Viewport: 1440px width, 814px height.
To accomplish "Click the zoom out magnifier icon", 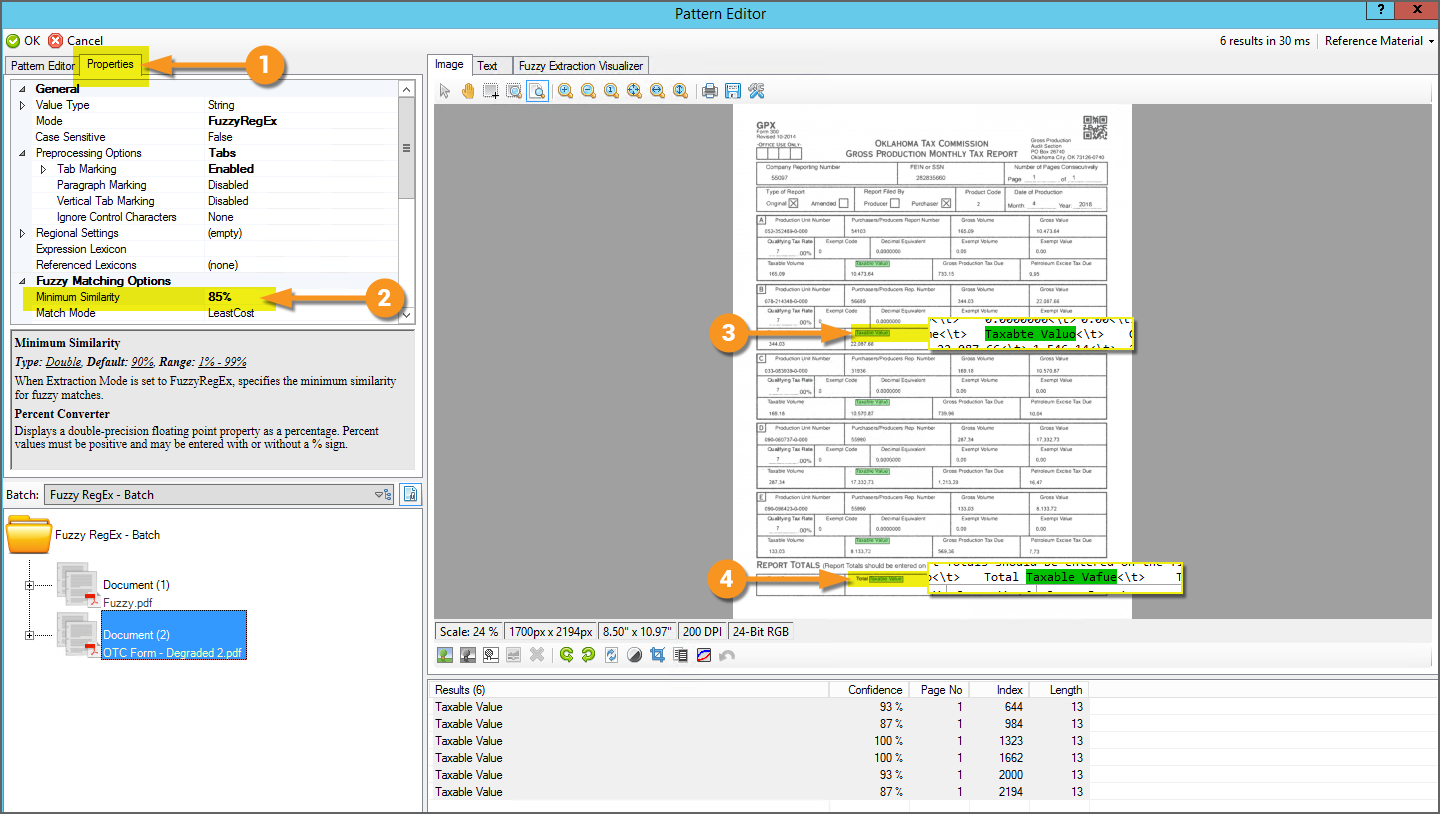I will [588, 91].
